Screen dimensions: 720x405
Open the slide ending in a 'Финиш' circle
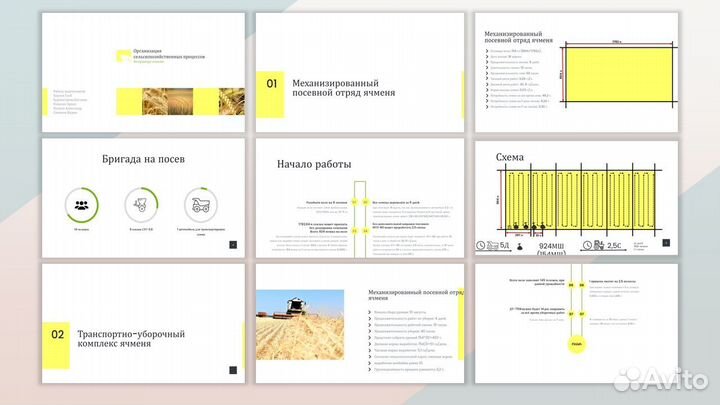(x=576, y=323)
